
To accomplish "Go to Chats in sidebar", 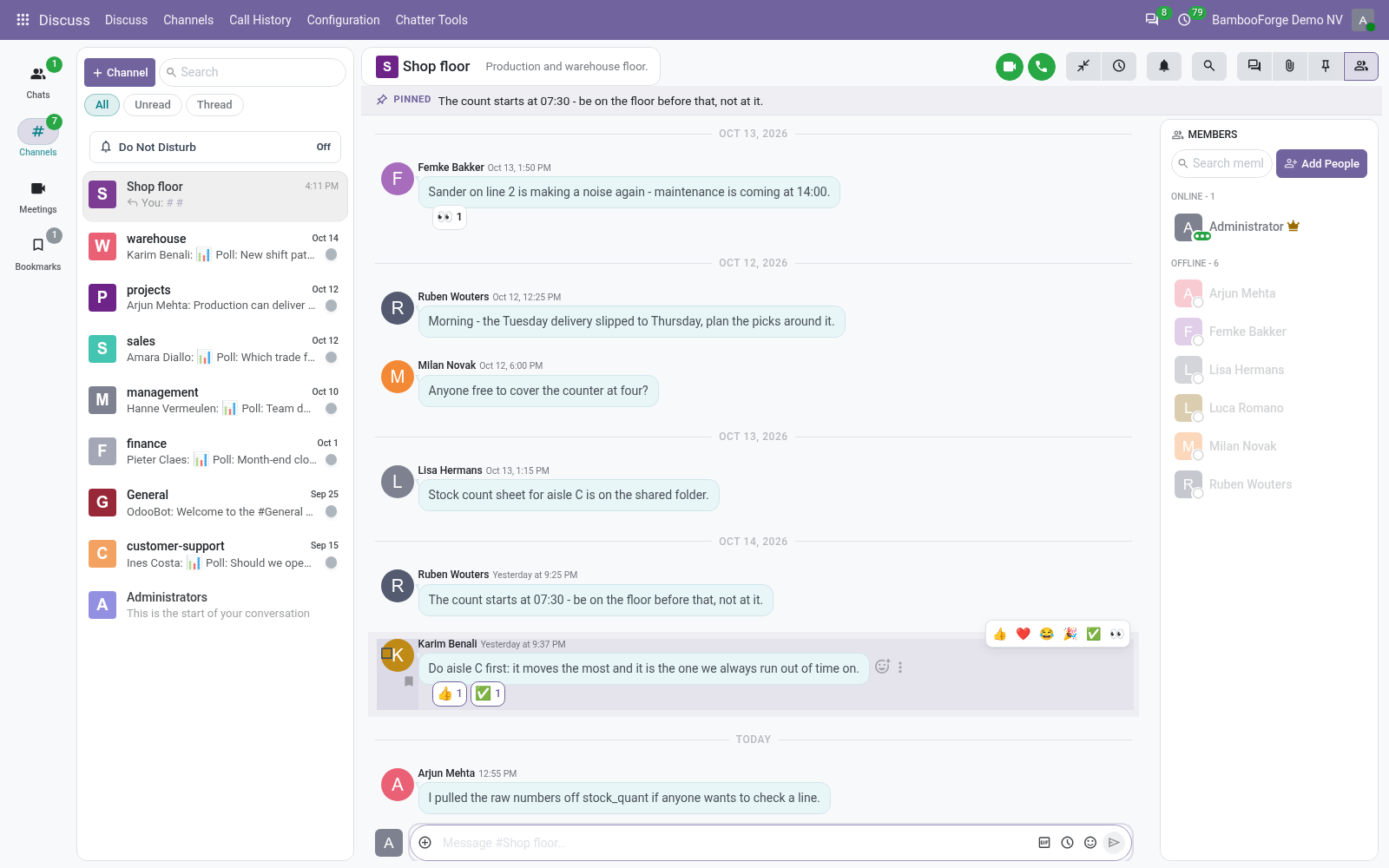I will point(38,82).
